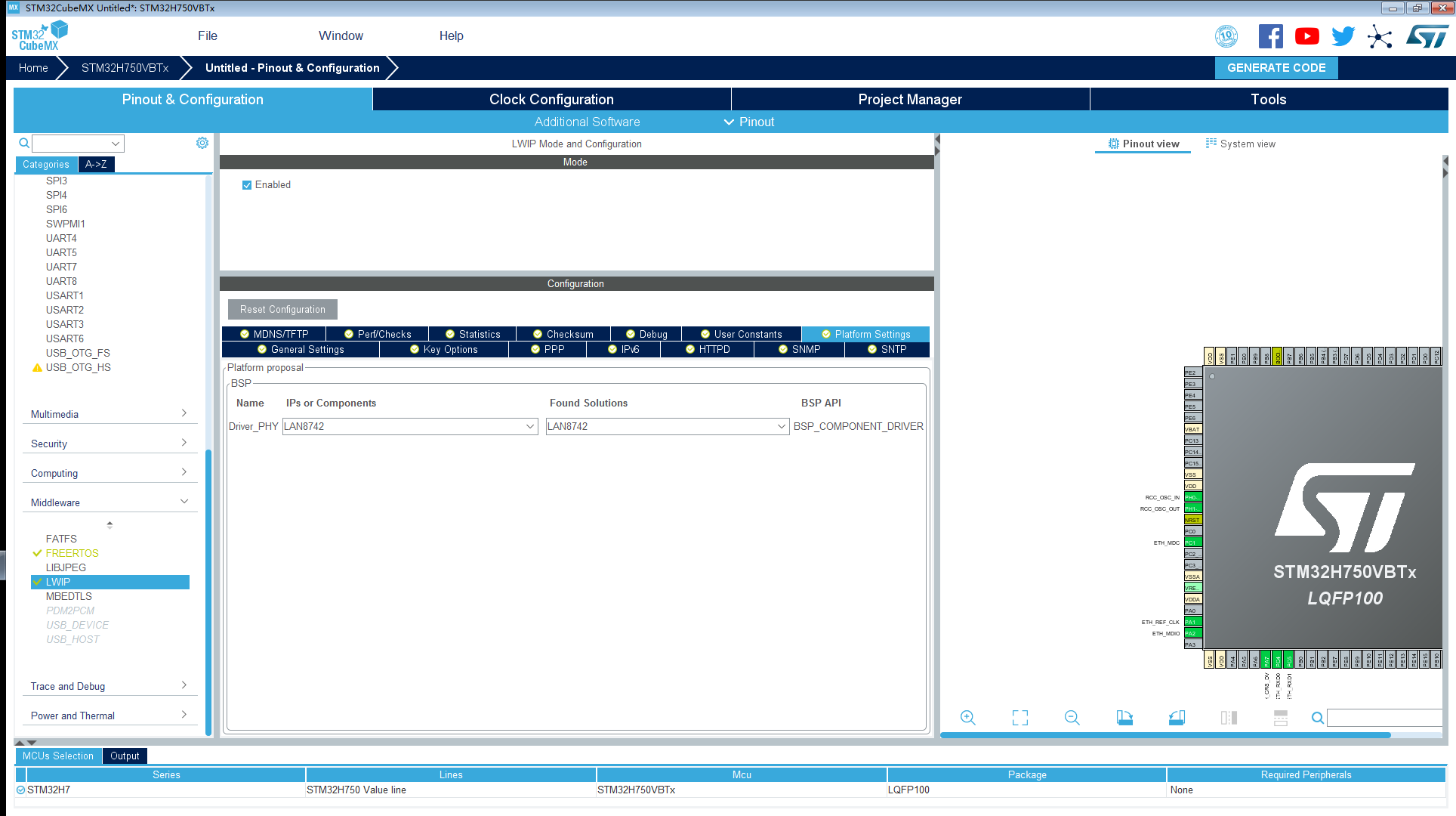This screenshot has width=1456, height=816.
Task: Open the Found Solutions LAN8742 dropdown
Action: [x=782, y=427]
